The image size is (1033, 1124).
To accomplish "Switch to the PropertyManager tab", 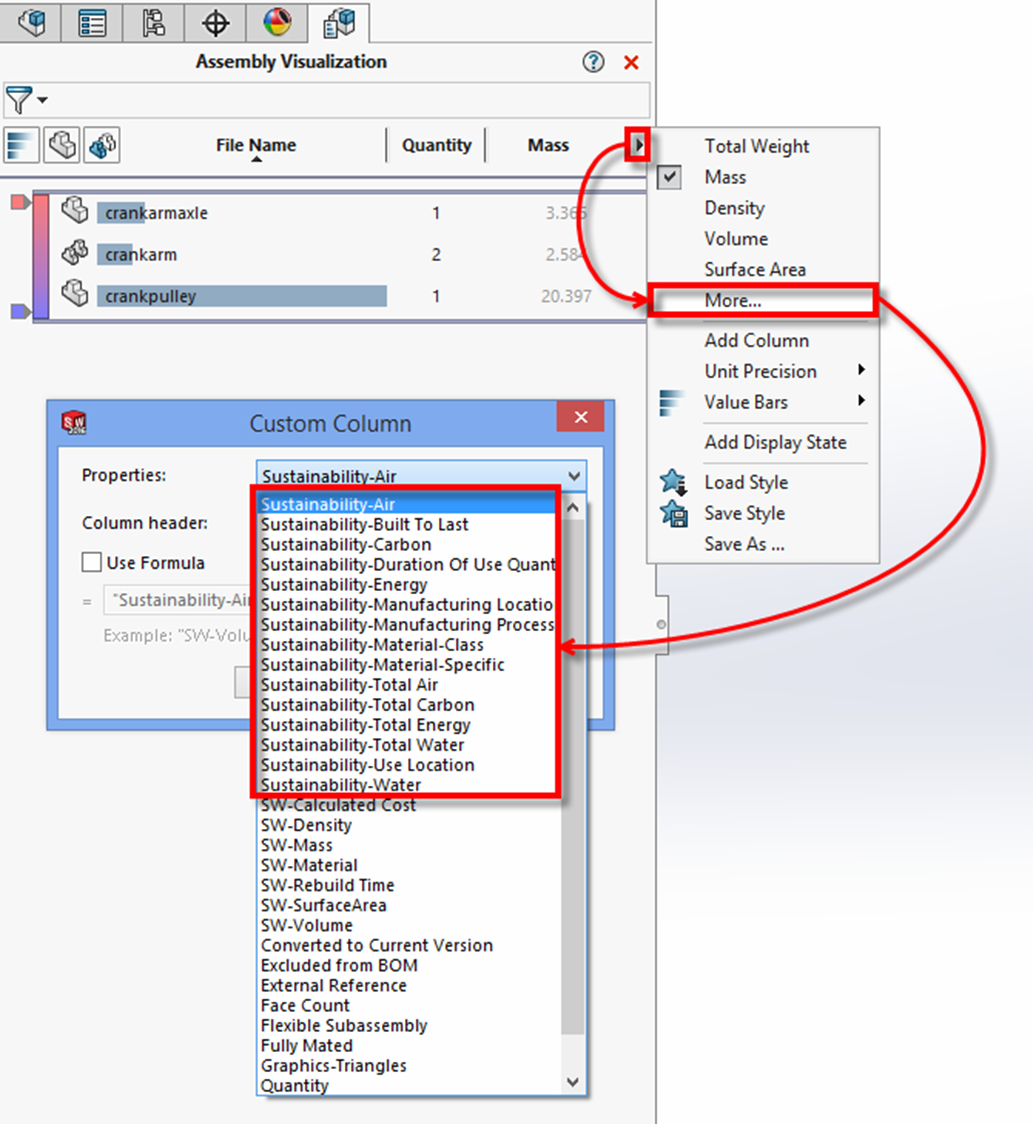I will [92, 22].
